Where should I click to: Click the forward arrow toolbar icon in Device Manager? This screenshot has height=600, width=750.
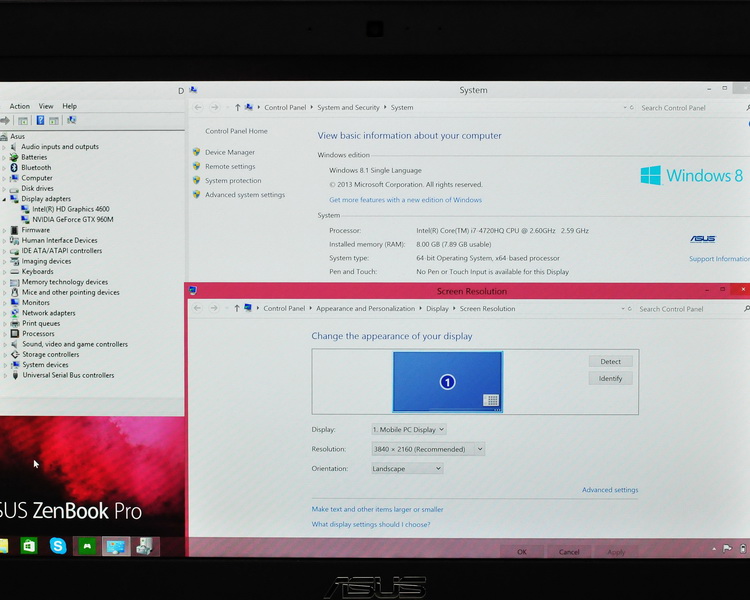click(5, 121)
